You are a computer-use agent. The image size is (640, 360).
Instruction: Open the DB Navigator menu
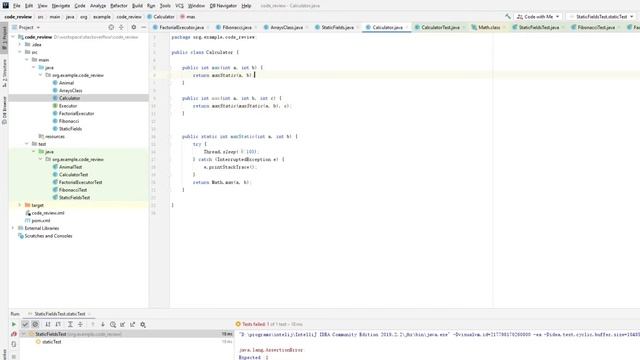(223, 6)
